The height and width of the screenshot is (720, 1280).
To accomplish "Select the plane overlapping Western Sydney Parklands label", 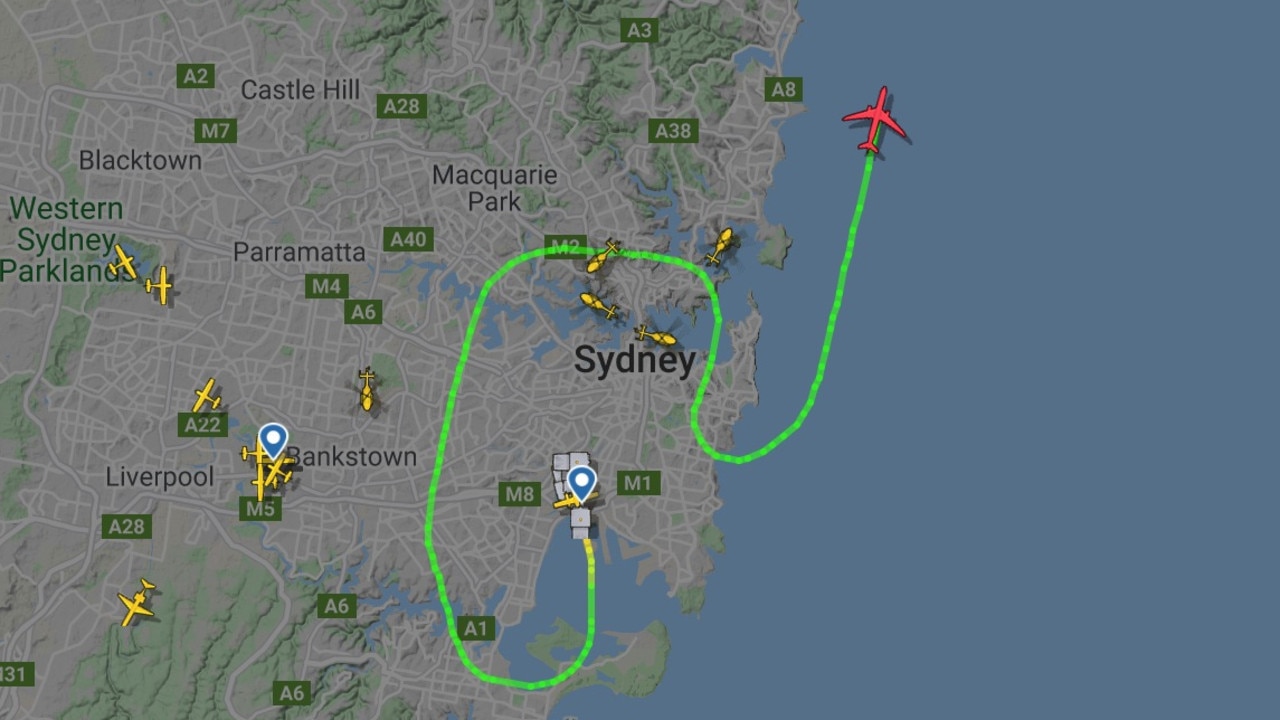I will coord(124,262).
